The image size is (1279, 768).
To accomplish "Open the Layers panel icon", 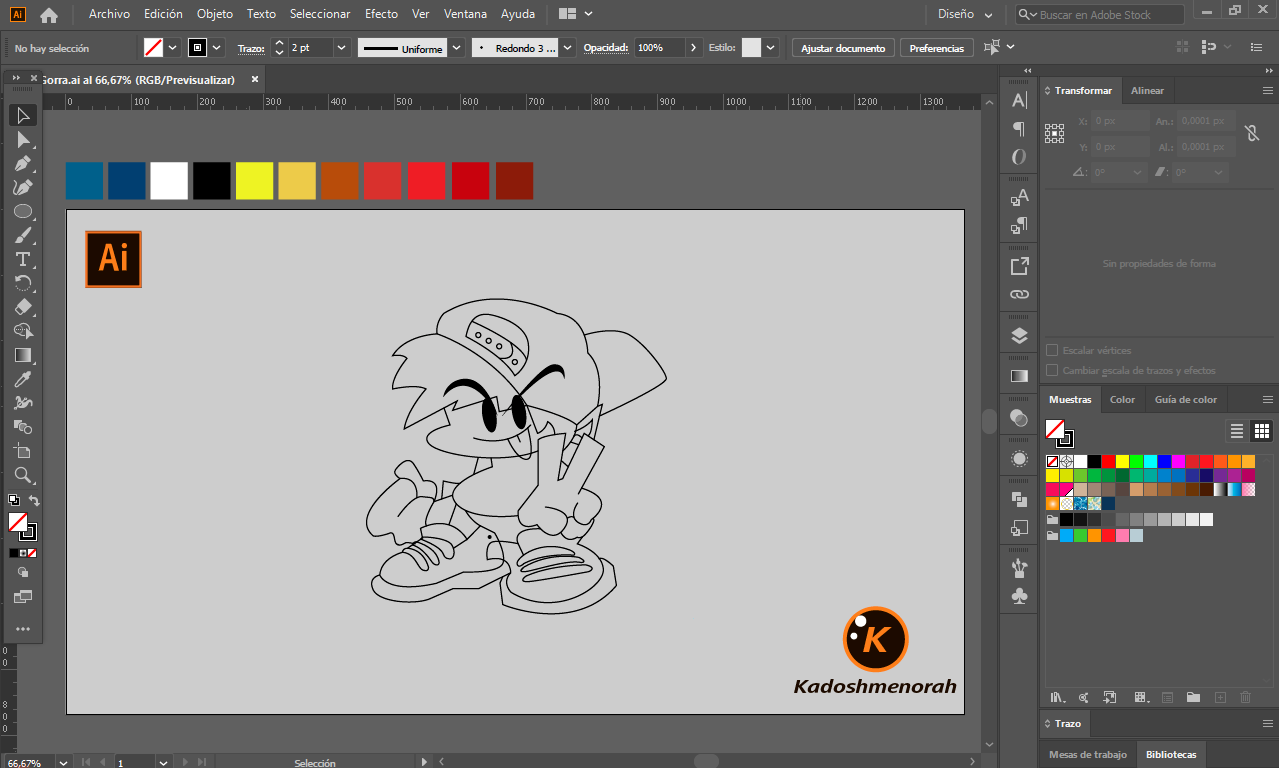I will point(1019,335).
